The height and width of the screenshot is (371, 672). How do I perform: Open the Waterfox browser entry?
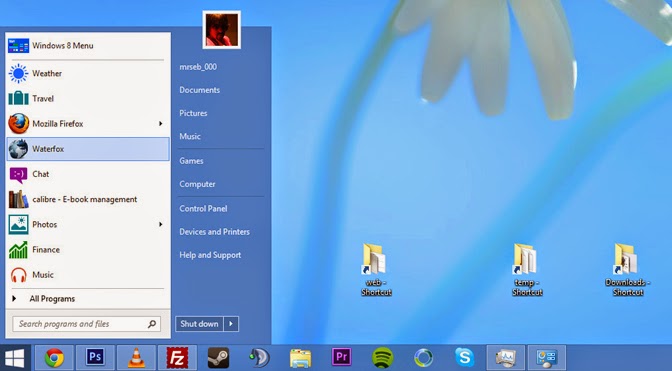[88, 149]
